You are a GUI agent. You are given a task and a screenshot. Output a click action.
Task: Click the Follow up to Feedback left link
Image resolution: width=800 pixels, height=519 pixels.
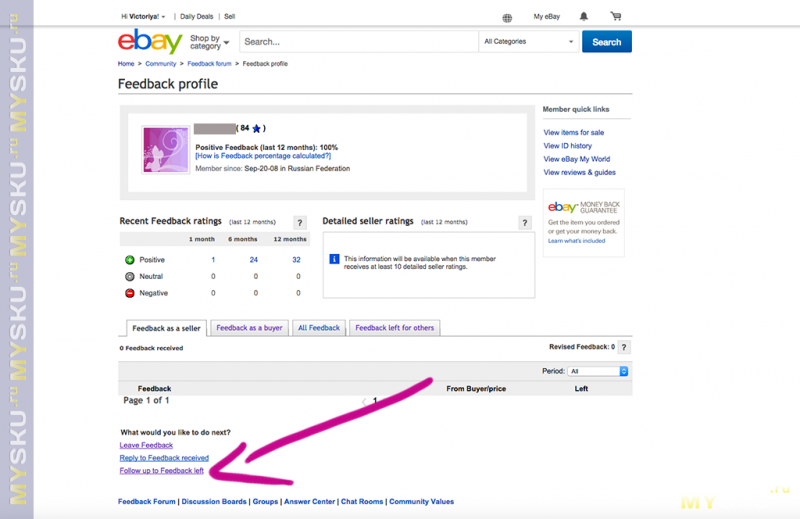coord(161,470)
